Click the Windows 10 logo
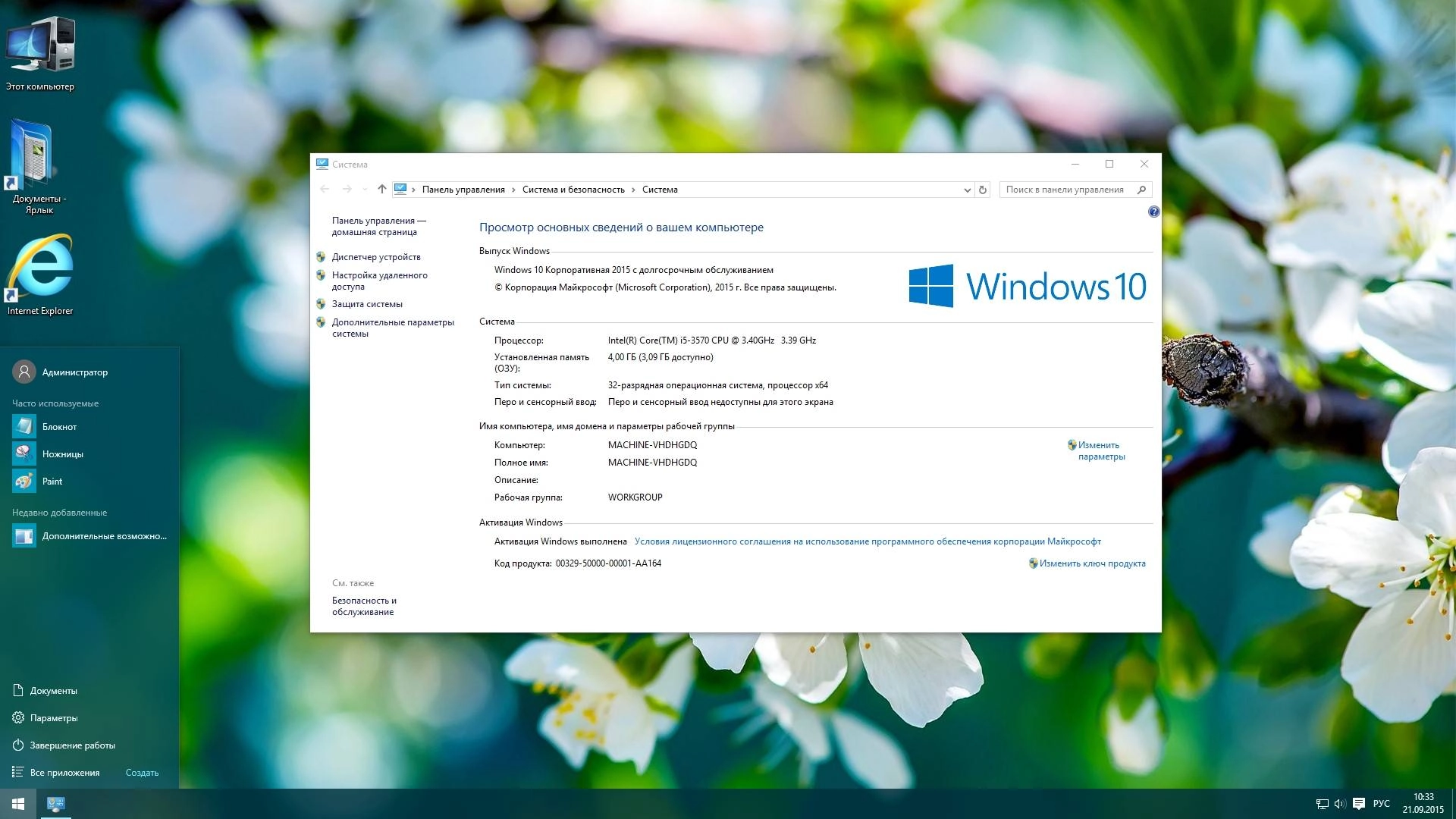Image resolution: width=1456 pixels, height=819 pixels. click(1028, 286)
